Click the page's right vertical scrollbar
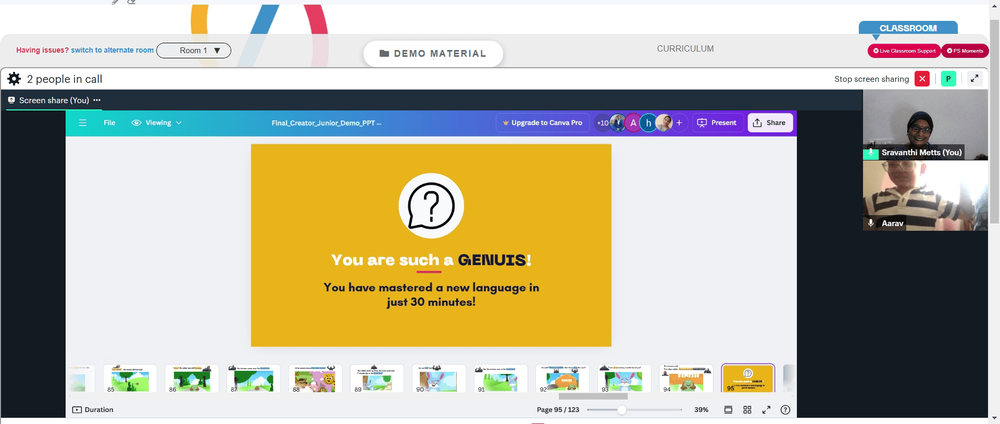 [x=994, y=121]
